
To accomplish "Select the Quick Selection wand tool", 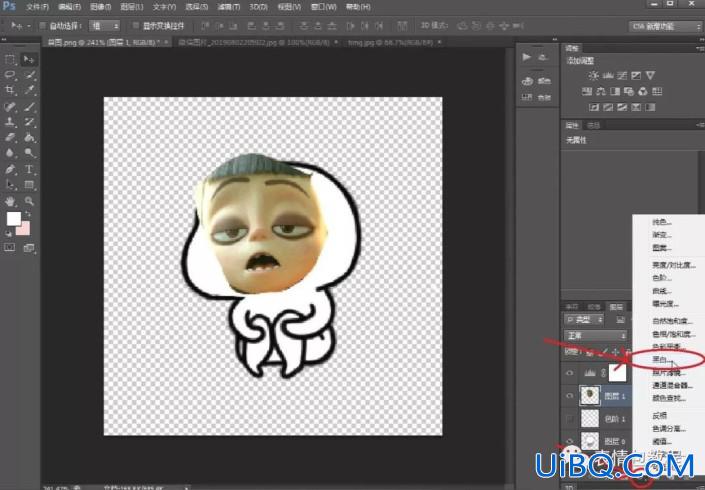I will pyautogui.click(x=29, y=74).
